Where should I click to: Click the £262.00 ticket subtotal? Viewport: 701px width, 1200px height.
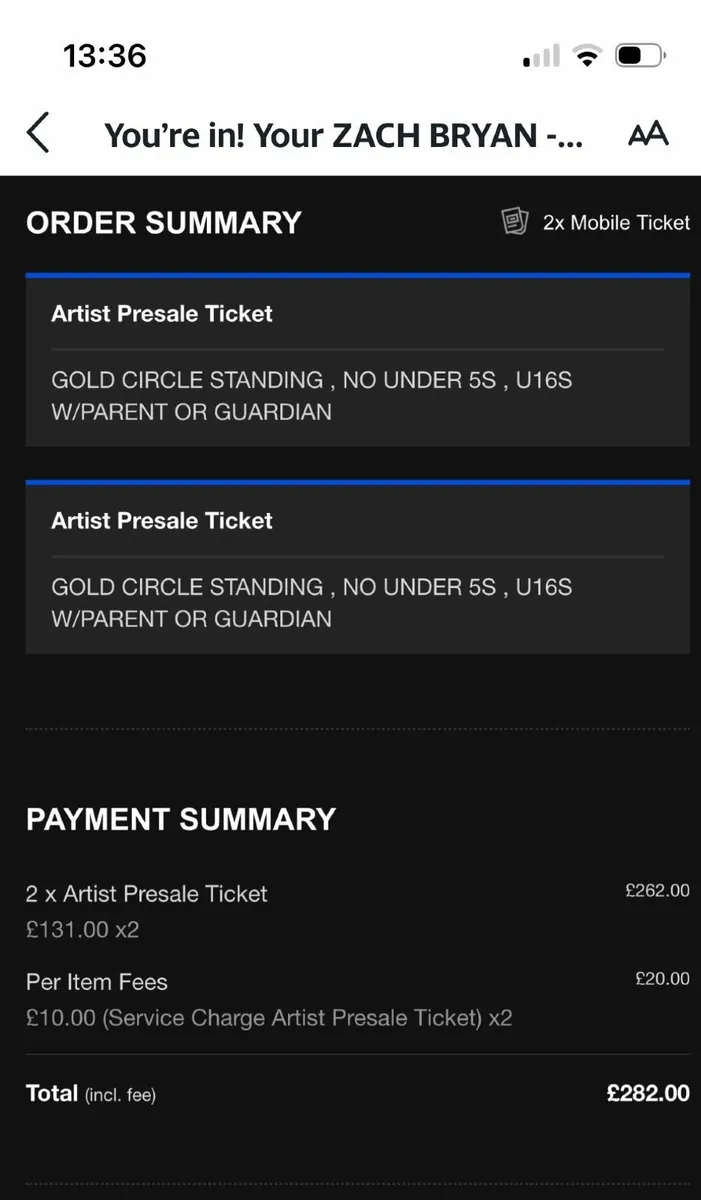656,890
